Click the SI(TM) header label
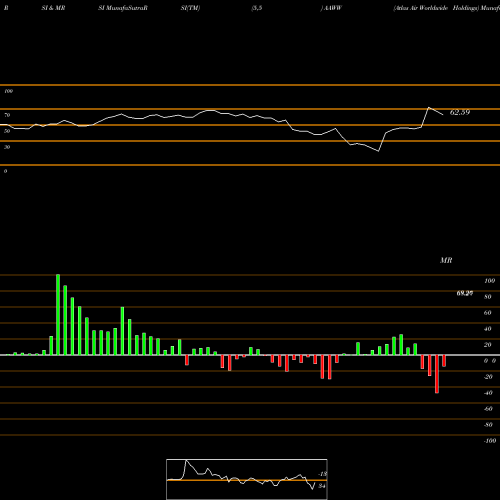Image resolution: width=500 pixels, height=500 pixels. click(x=190, y=8)
